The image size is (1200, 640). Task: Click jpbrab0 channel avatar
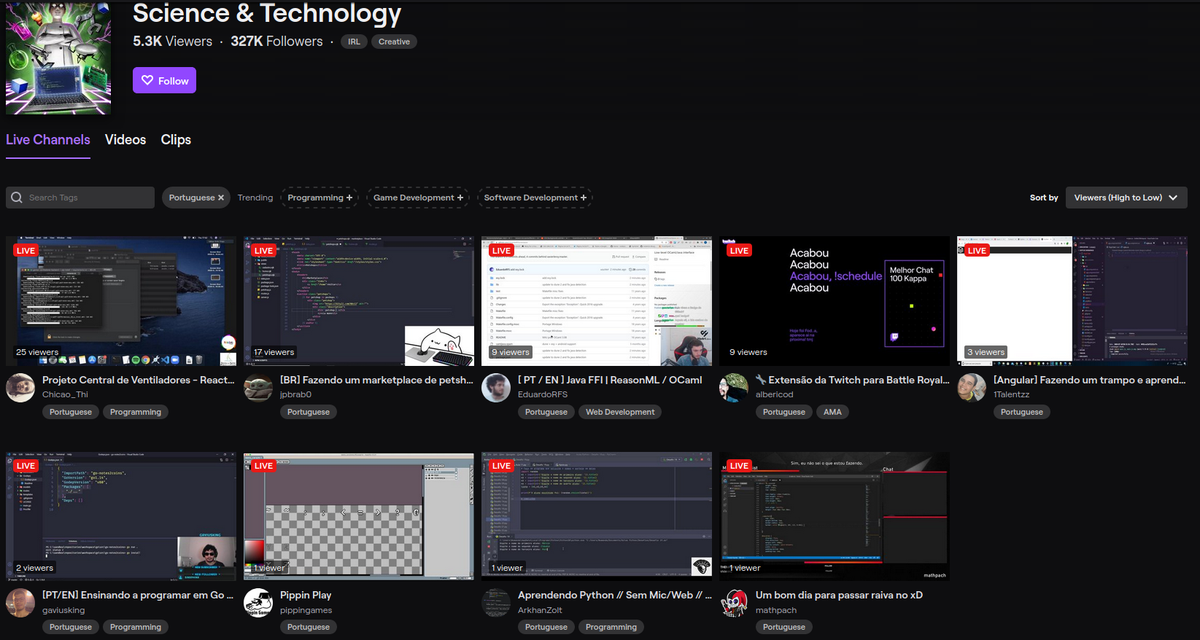tap(259, 388)
